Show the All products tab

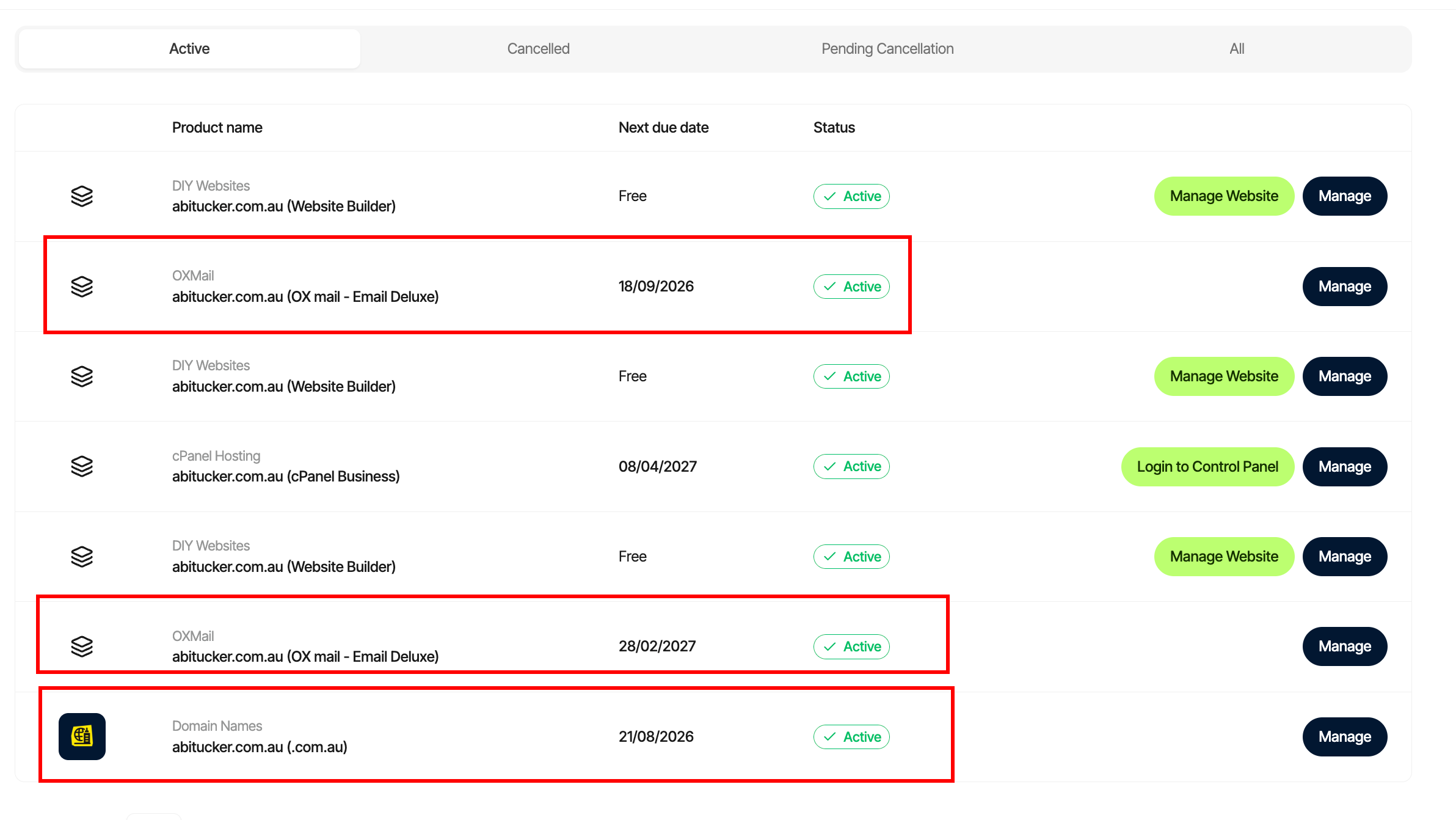click(x=1236, y=49)
